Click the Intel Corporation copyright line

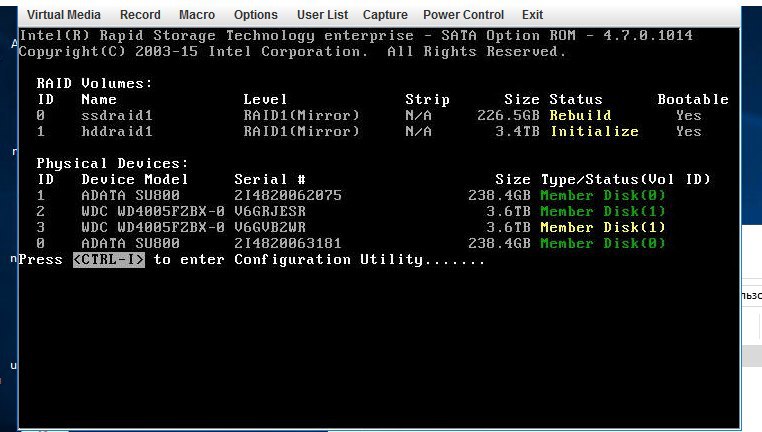pyautogui.click(x=293, y=52)
